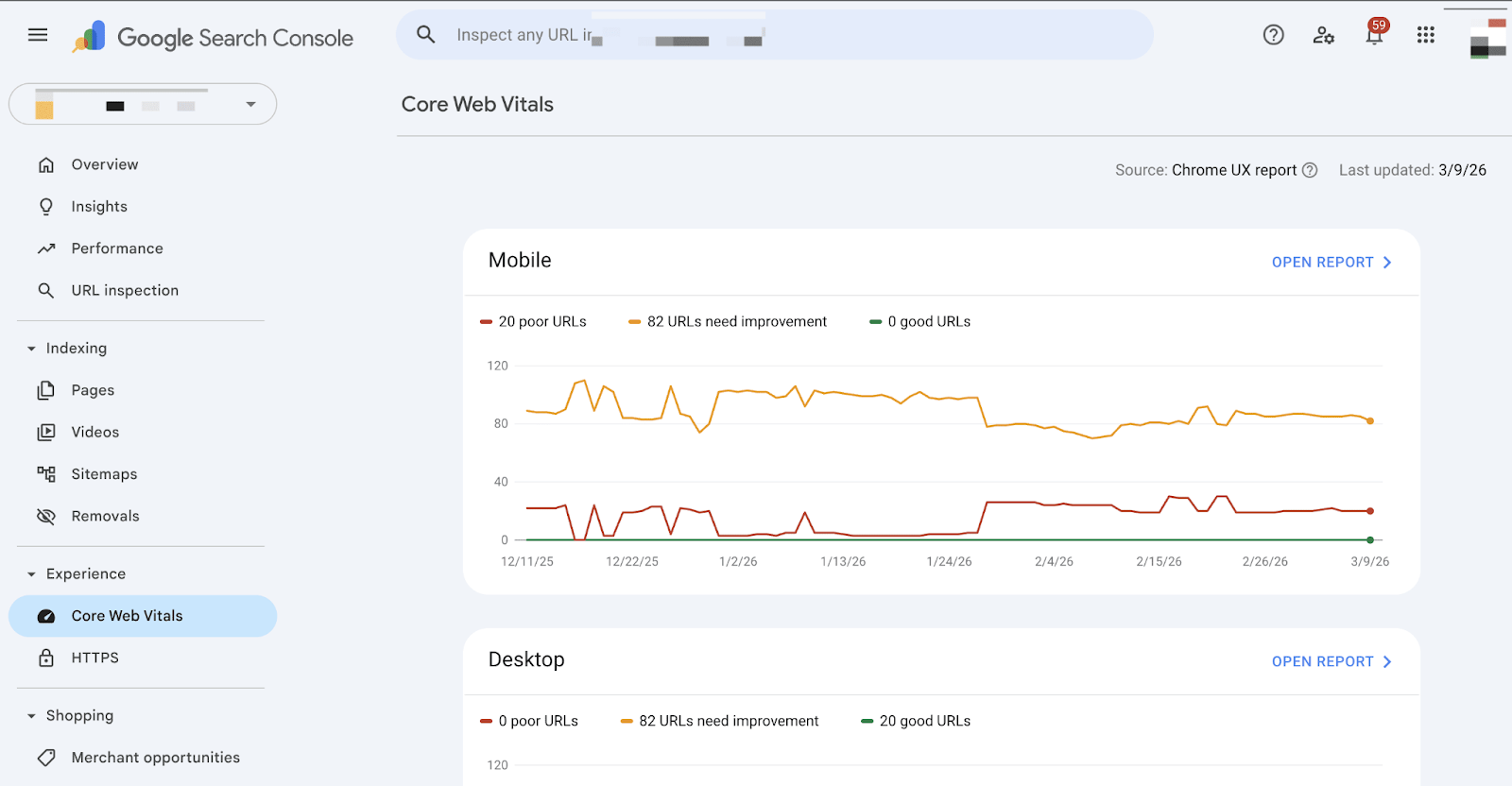1512x786 pixels.
Task: Click Mobile '20 poor URLs' legend
Action: (x=533, y=322)
